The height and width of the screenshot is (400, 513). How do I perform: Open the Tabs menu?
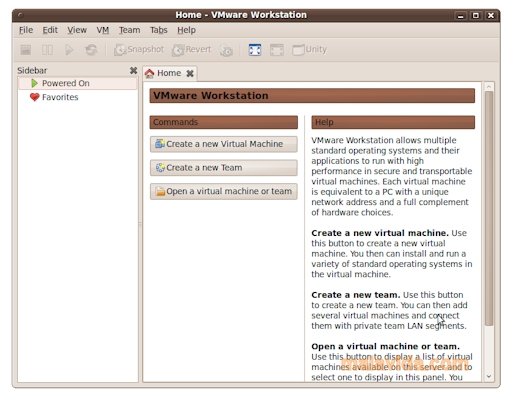pos(159,30)
